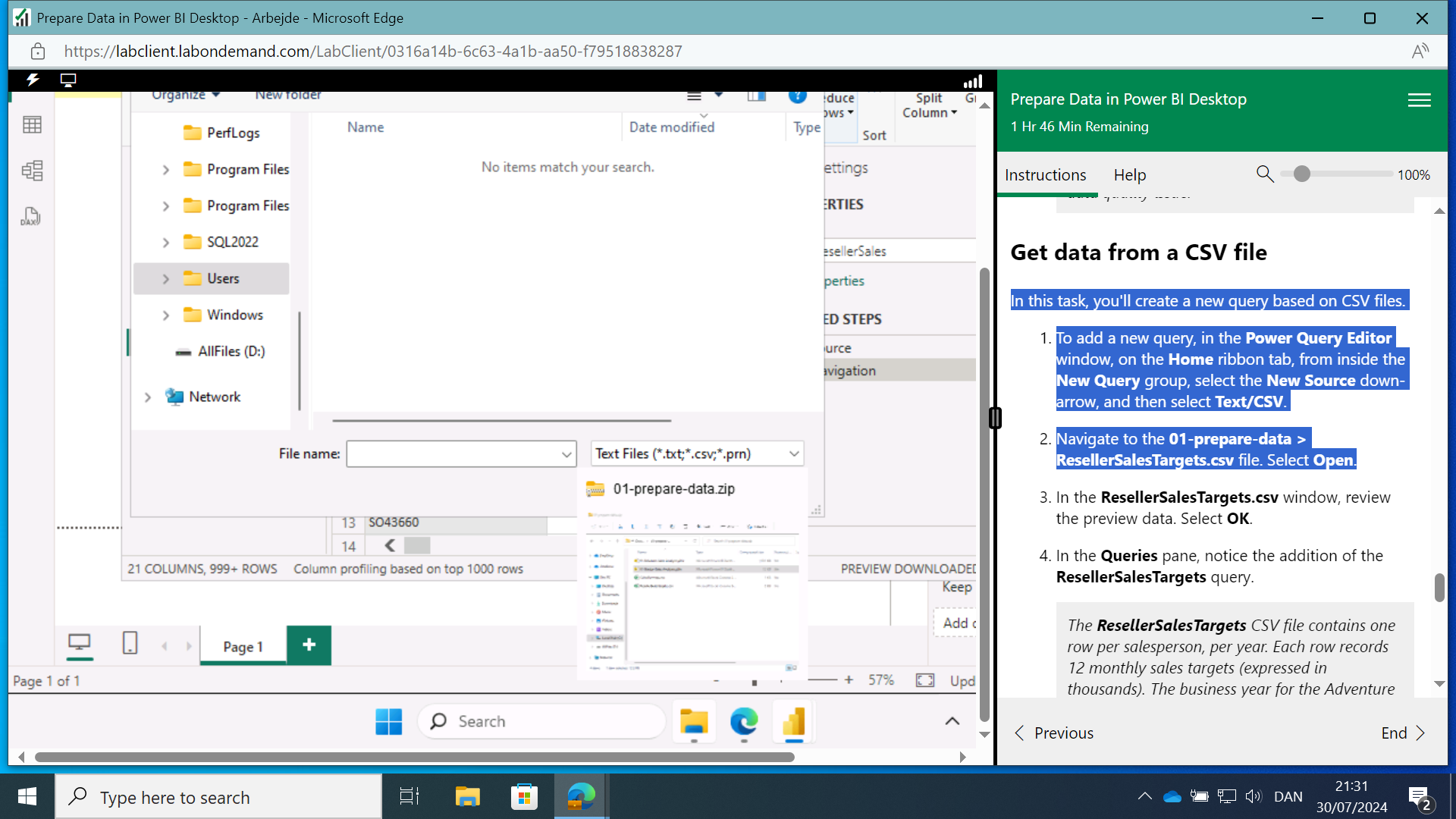1456x819 pixels.
Task: Change file dialog view layout icon
Action: click(x=694, y=96)
